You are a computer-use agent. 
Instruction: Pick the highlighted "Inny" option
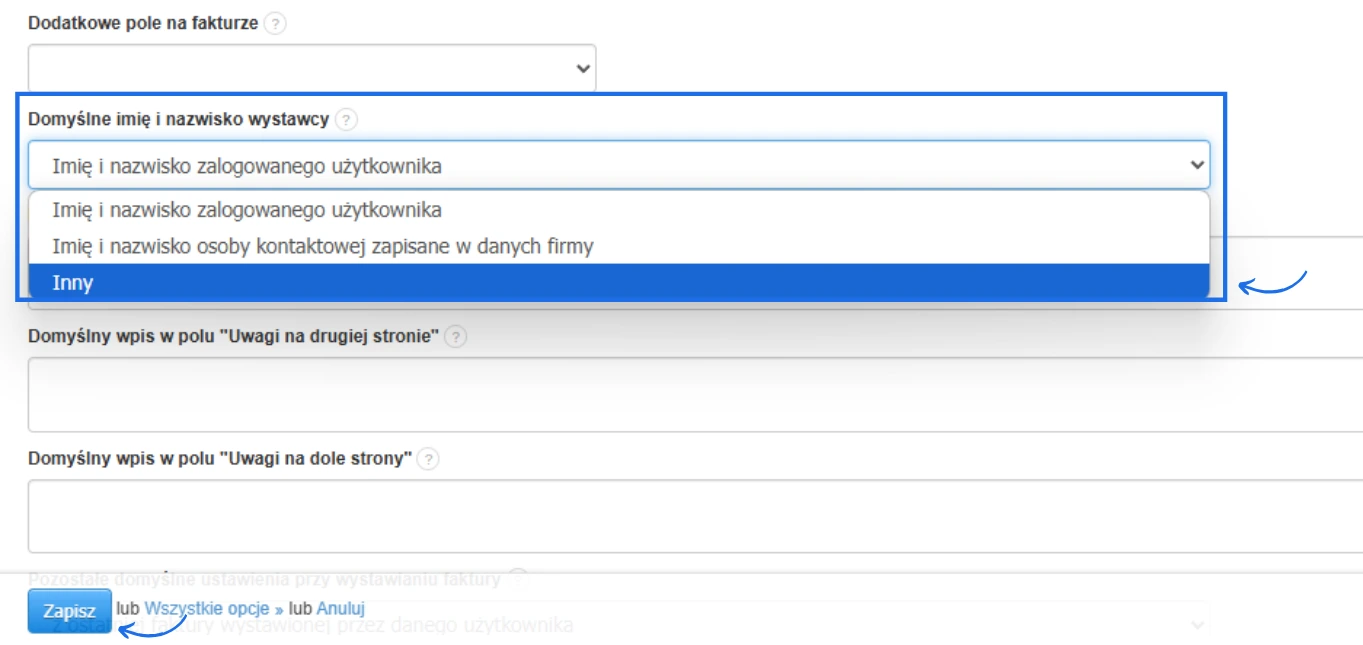pos(73,283)
